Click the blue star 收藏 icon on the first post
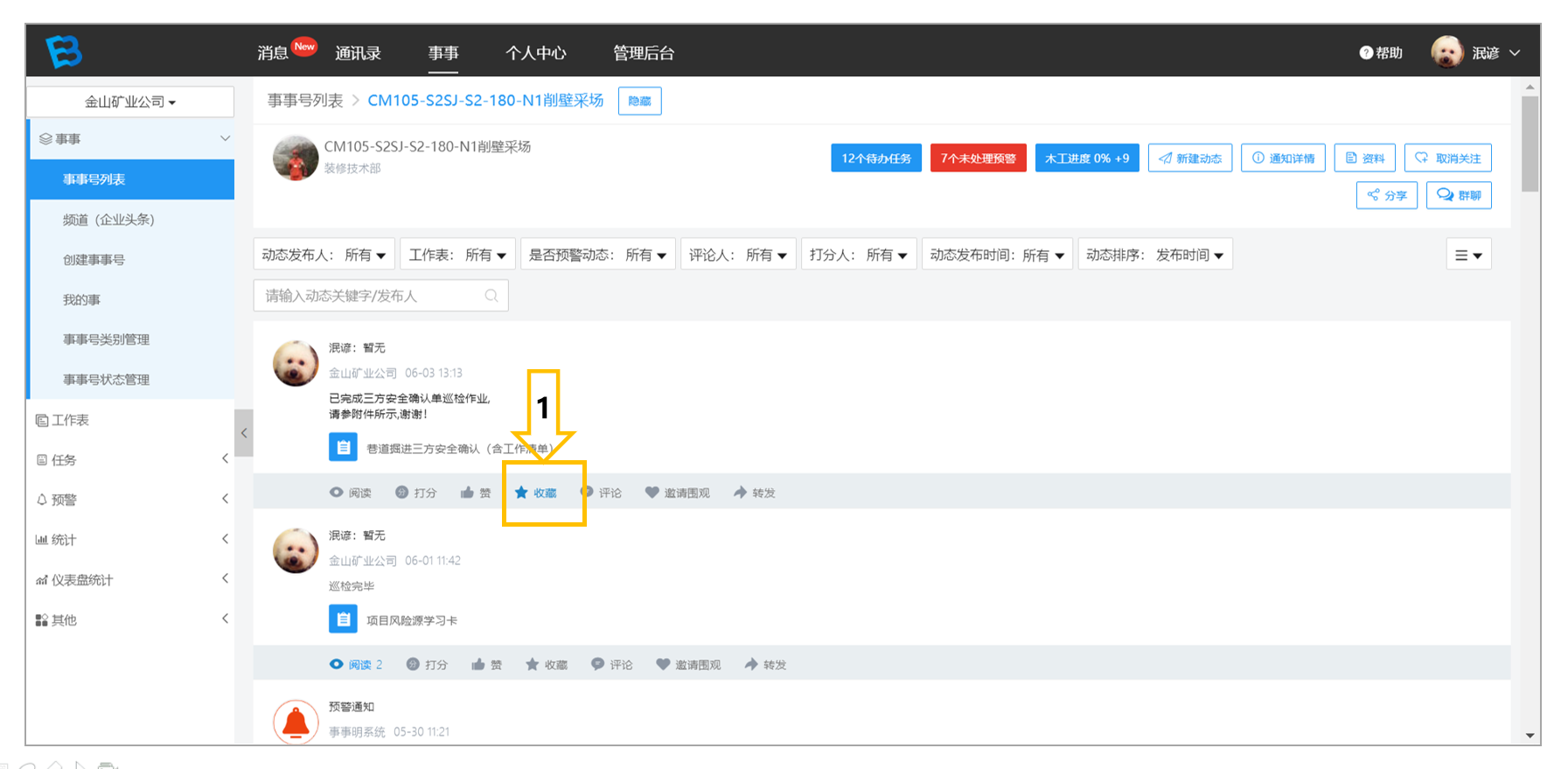This screenshot has width=1568, height=769. (x=521, y=493)
